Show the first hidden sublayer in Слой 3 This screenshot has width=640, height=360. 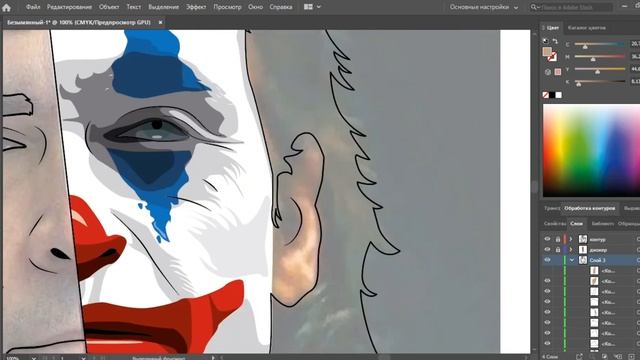547,271
